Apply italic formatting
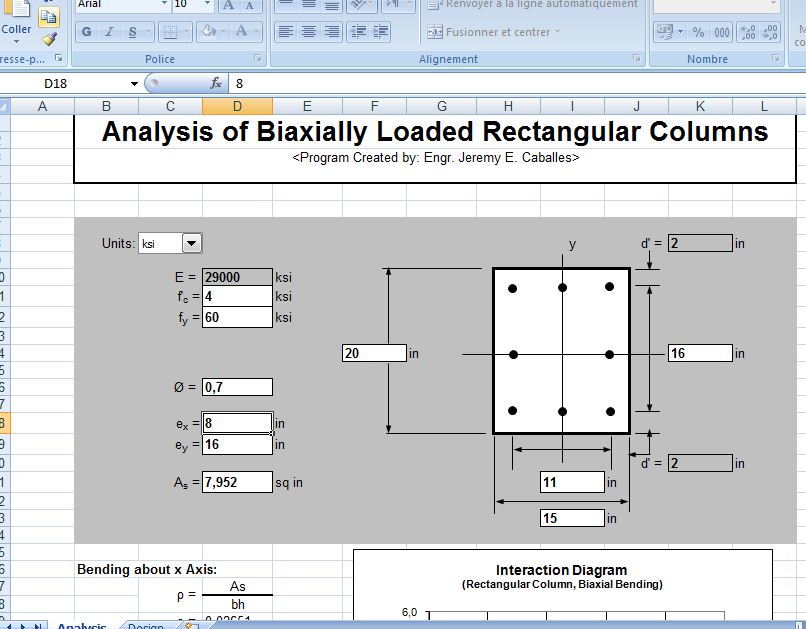The width and height of the screenshot is (806, 629). click(110, 32)
